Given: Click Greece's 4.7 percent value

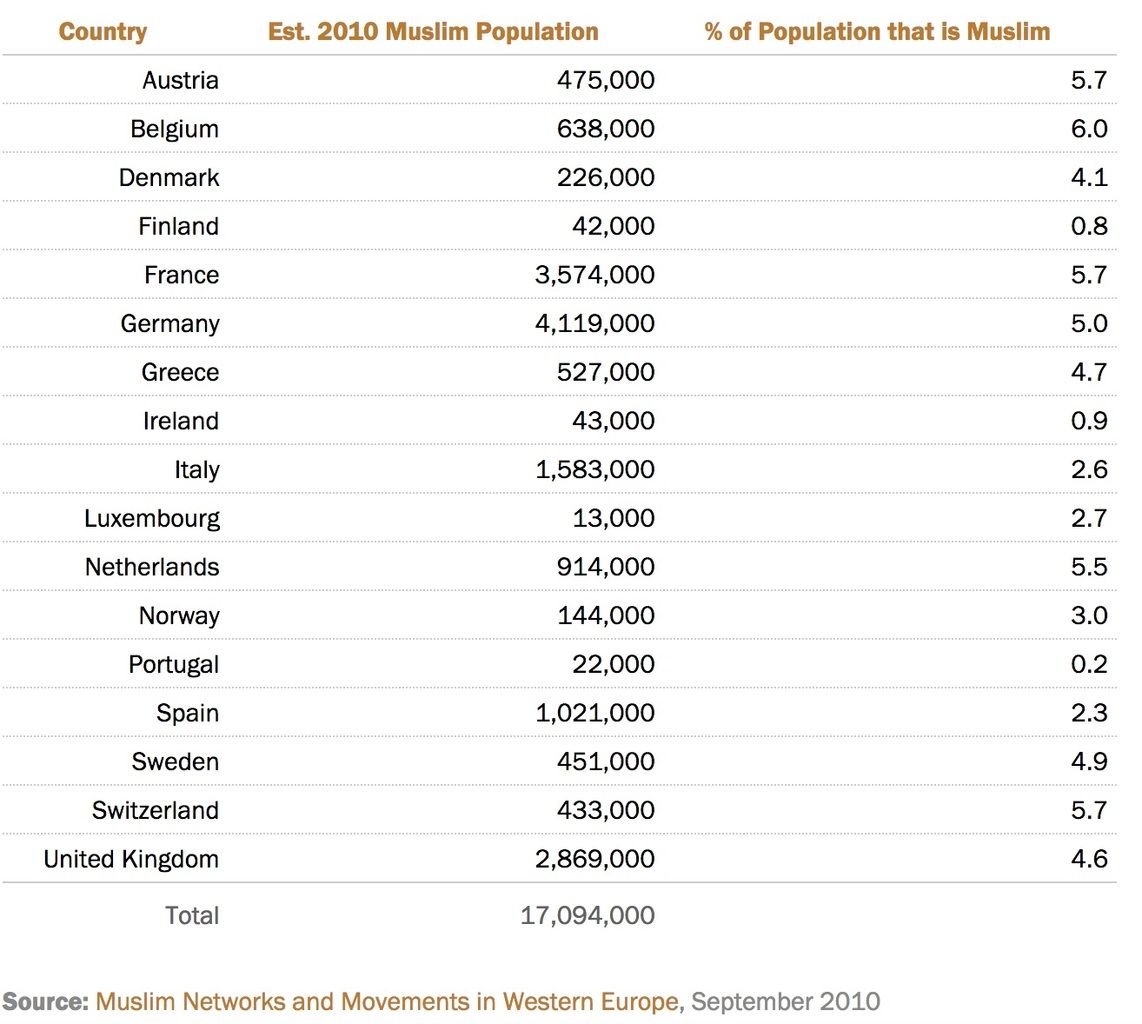Looking at the screenshot, I should [x=1089, y=372].
